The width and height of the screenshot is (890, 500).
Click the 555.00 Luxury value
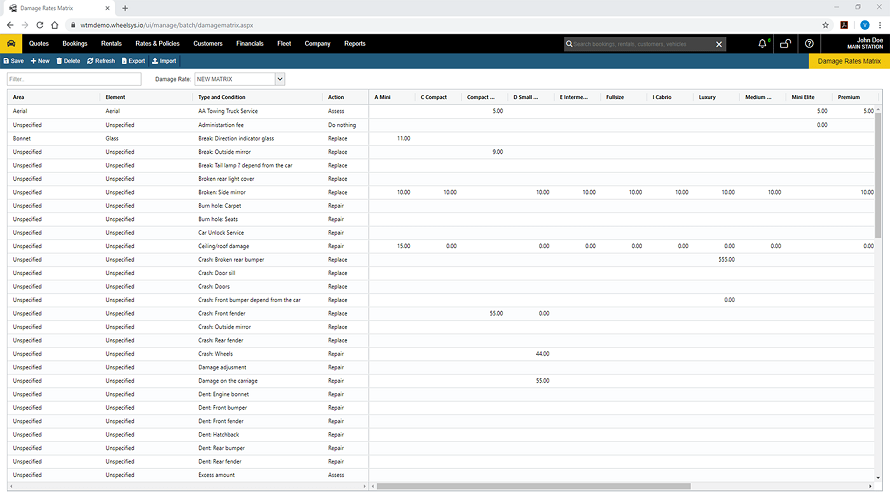[727, 260]
